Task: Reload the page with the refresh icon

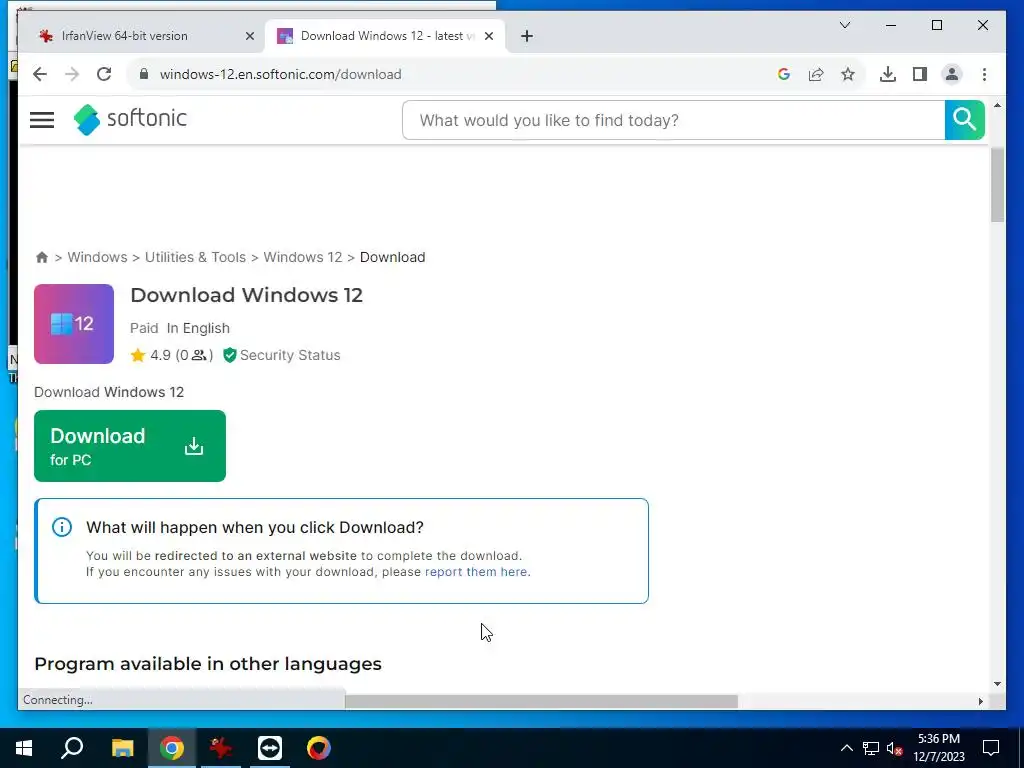Action: [104, 74]
